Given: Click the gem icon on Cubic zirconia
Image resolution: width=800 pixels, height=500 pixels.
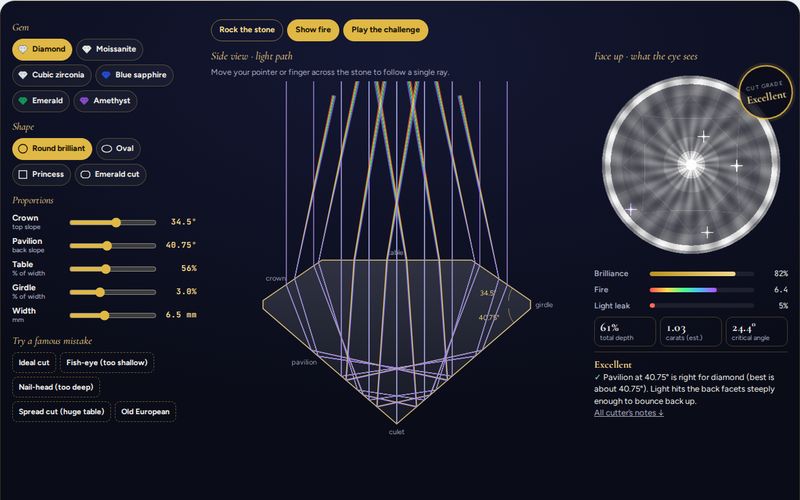Looking at the screenshot, I should (23, 75).
